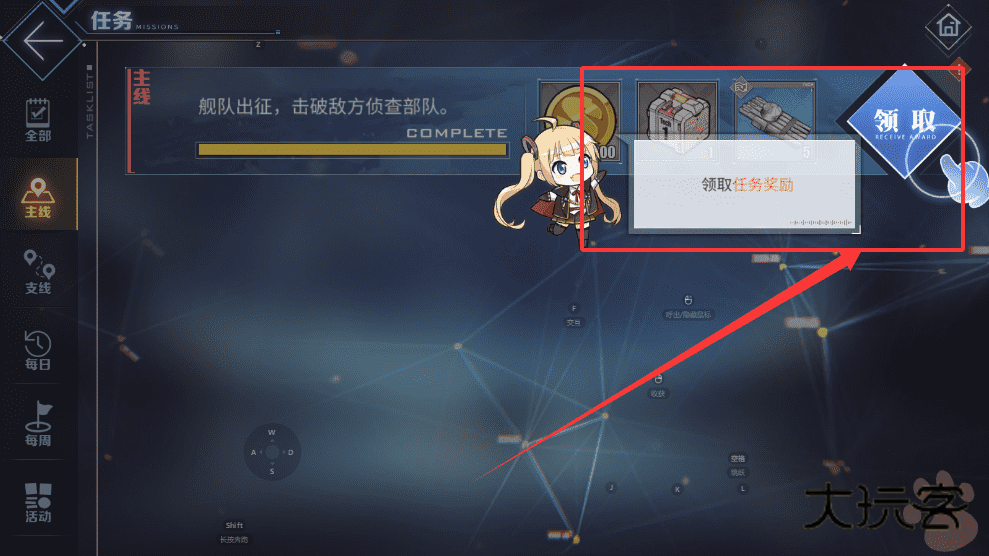Click the chibi guide character
Viewport: 989px width, 556px height.
point(553,181)
